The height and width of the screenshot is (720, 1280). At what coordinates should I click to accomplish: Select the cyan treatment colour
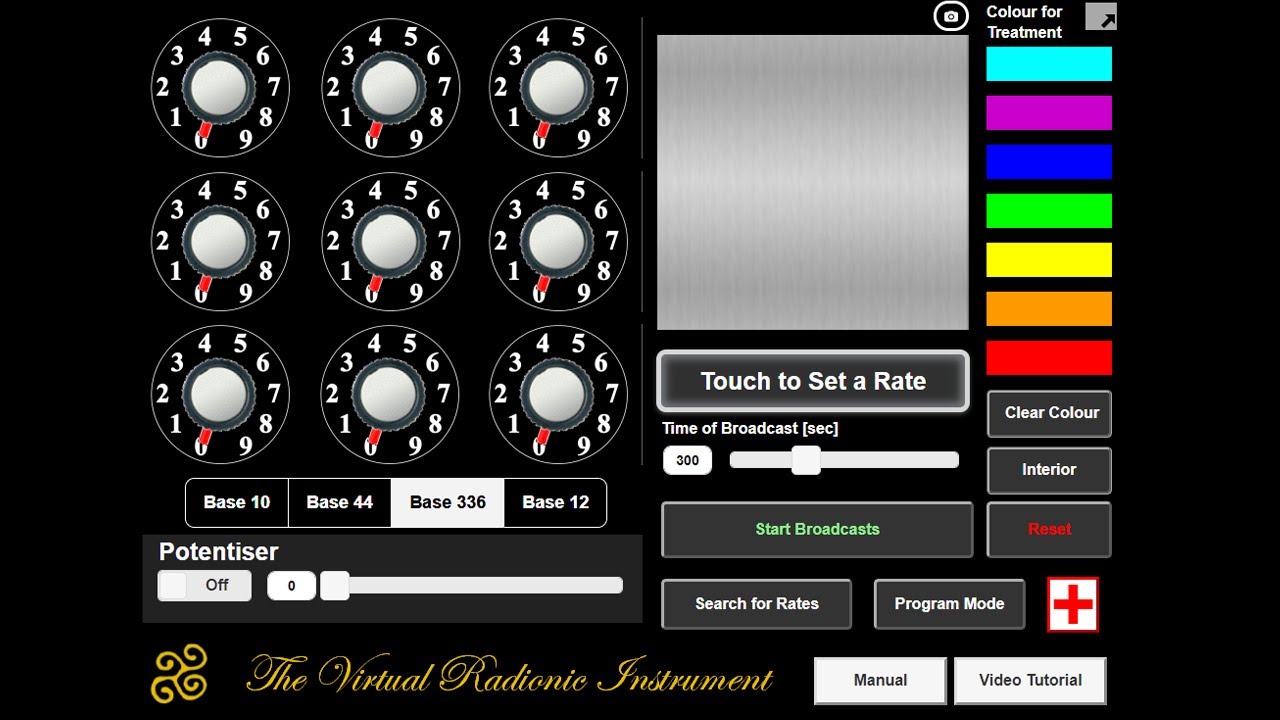[x=1049, y=64]
